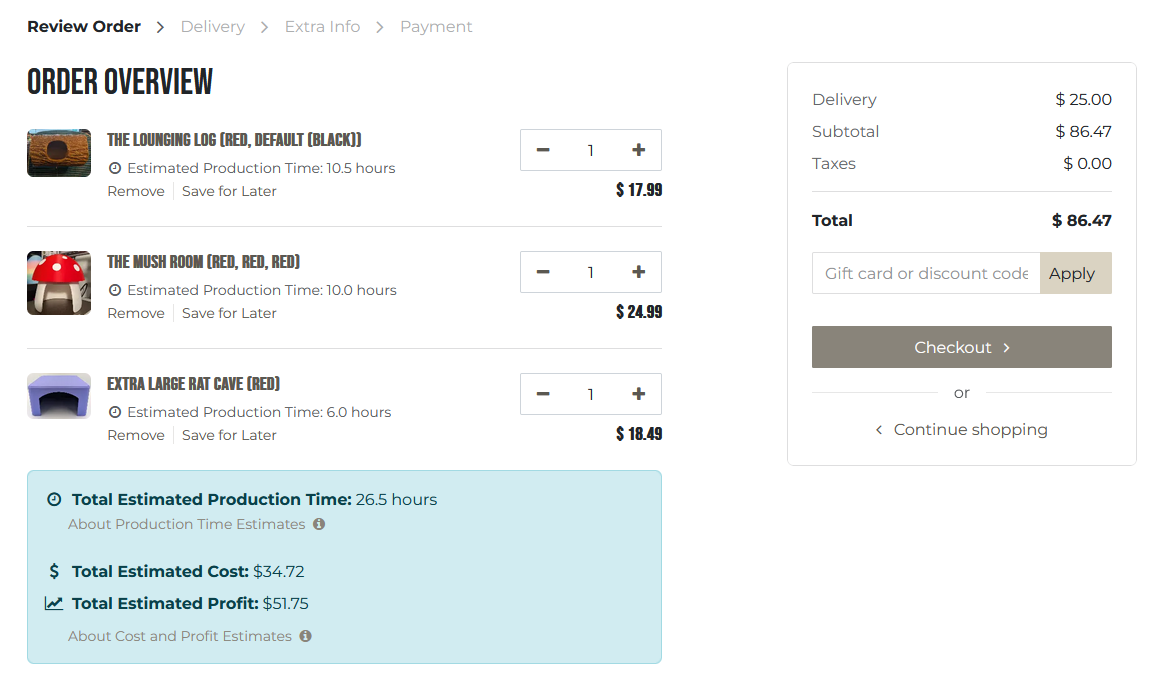
Task: Go to the Payment step
Action: point(436,27)
